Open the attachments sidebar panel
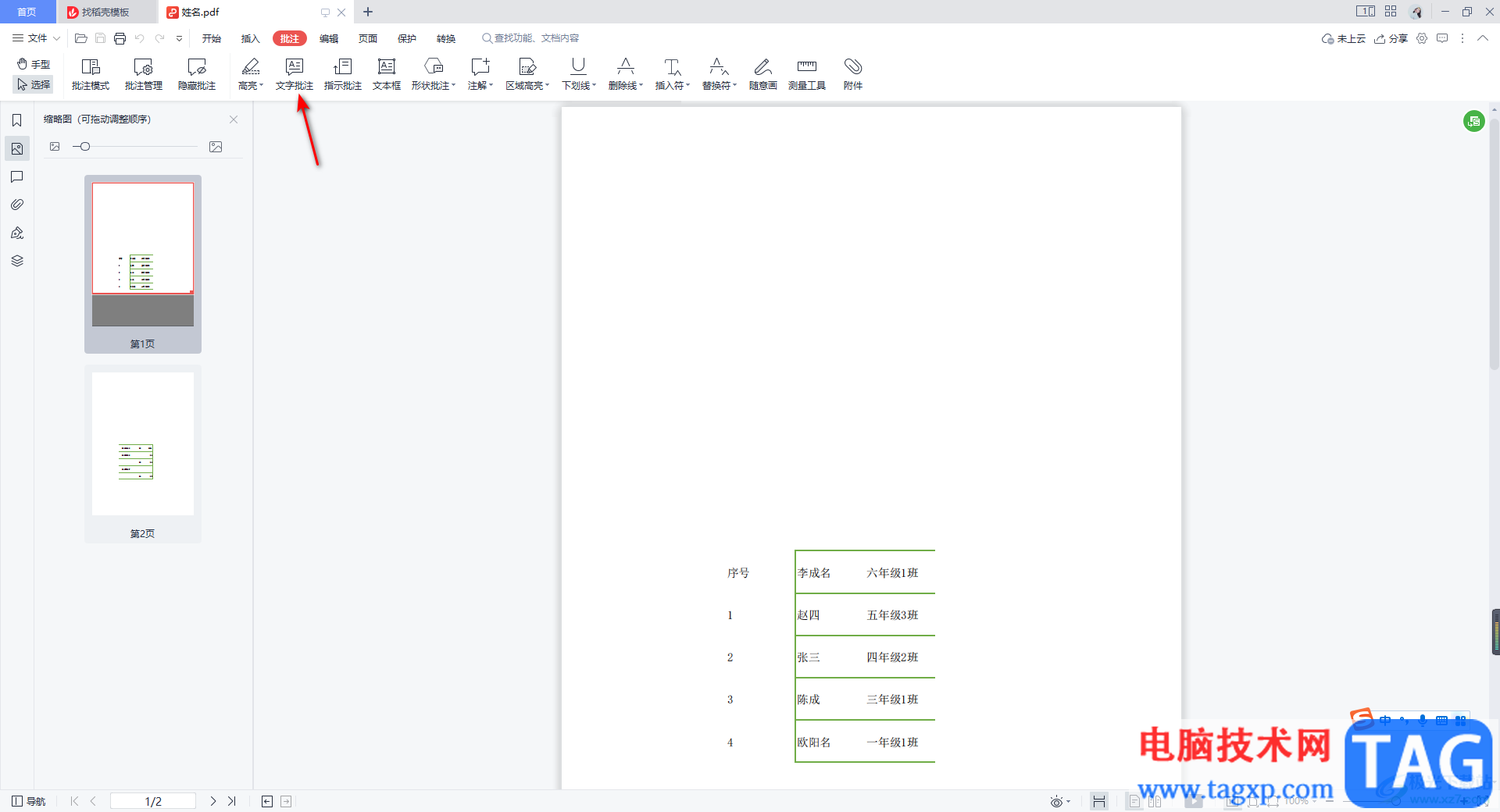 tap(17, 205)
